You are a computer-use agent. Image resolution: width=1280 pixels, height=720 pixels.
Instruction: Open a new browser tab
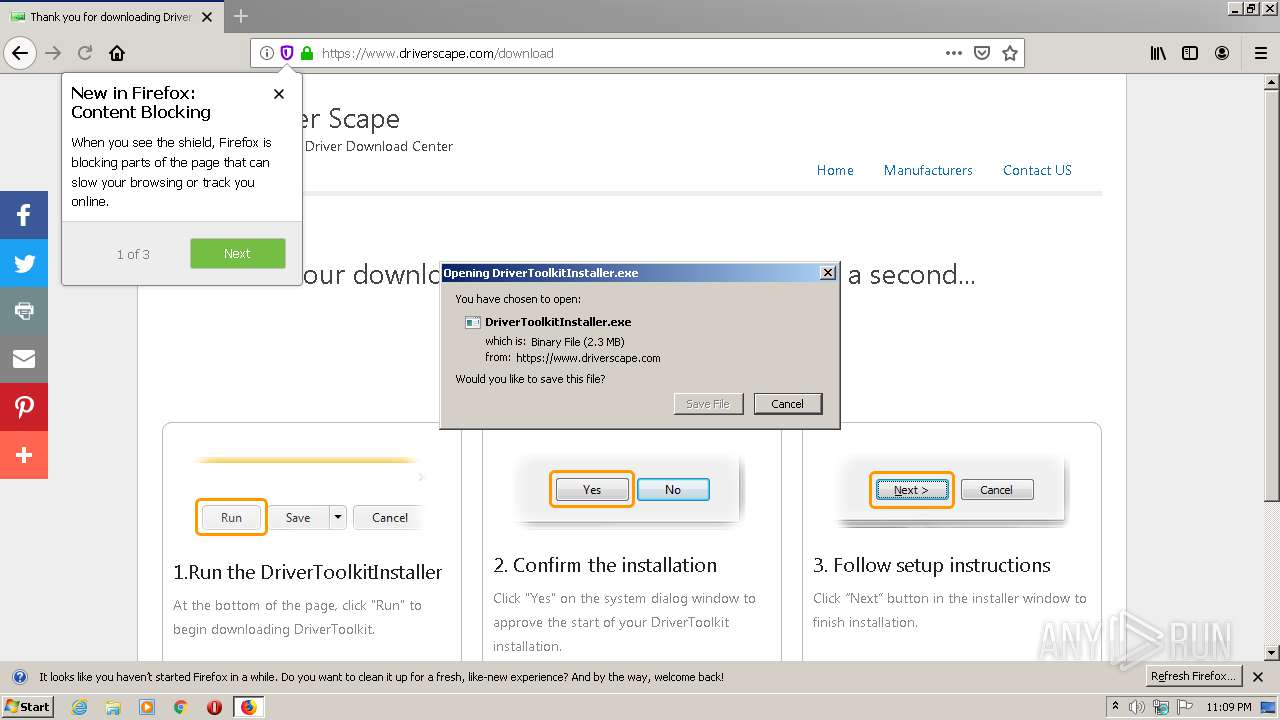tap(241, 16)
